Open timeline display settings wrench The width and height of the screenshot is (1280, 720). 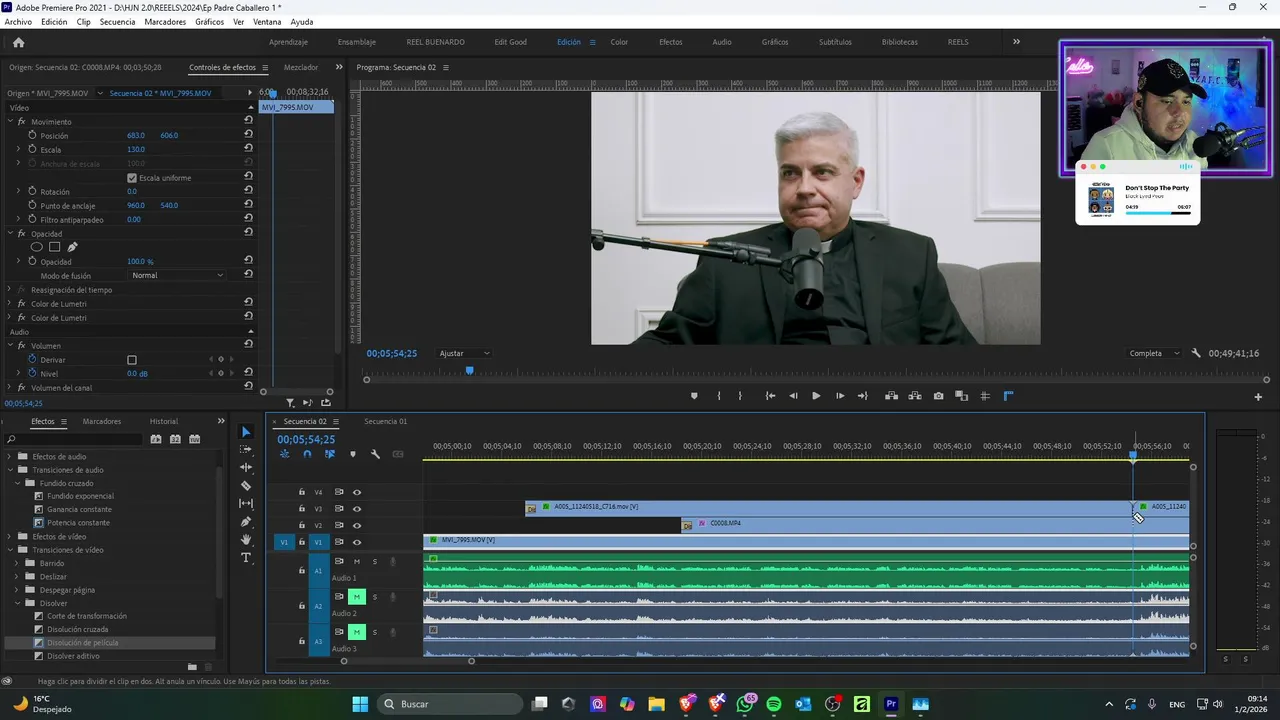(x=375, y=454)
